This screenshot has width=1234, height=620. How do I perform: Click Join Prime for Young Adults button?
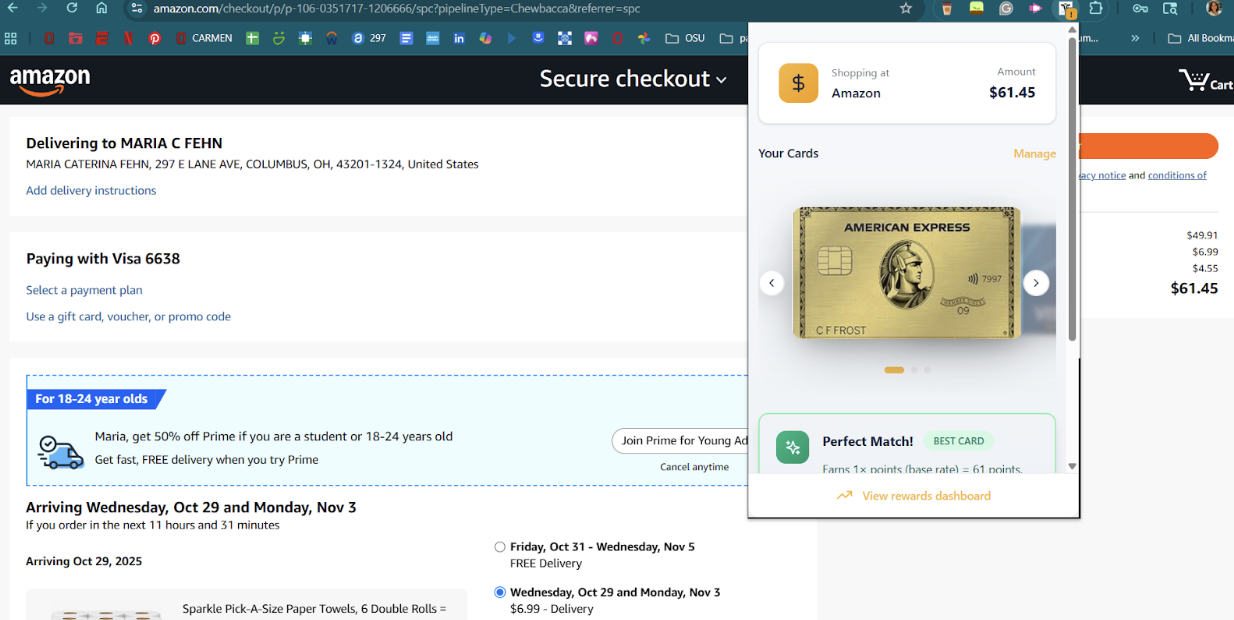pyautogui.click(x=680, y=441)
